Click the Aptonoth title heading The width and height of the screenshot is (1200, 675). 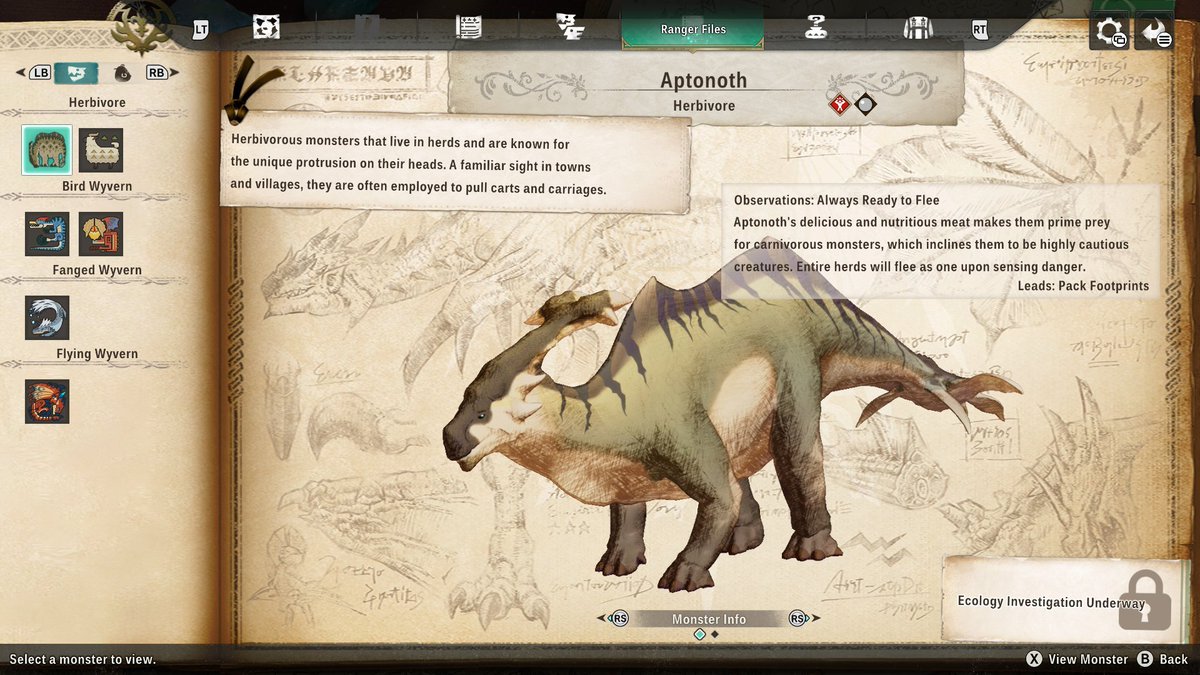coord(704,80)
